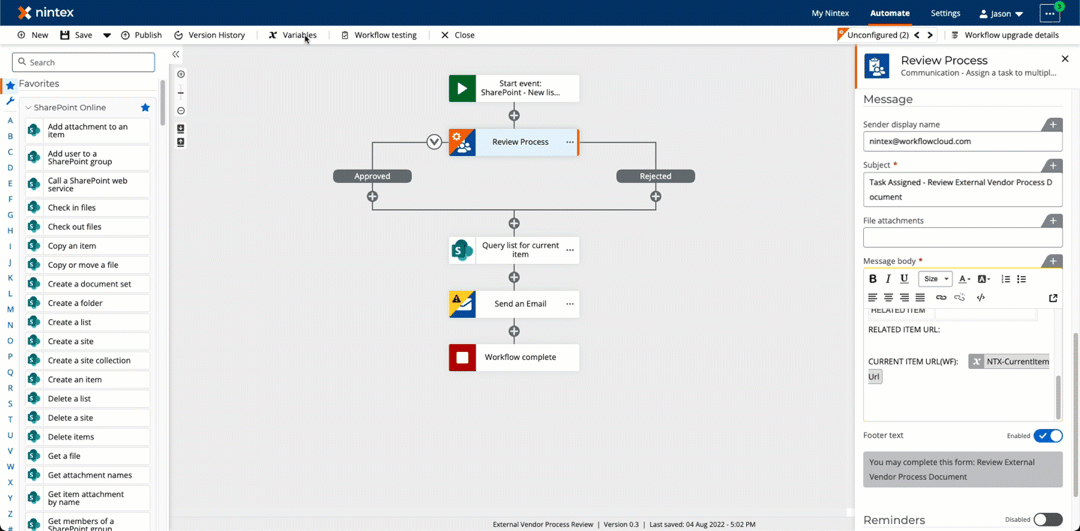Apply underline formatting in message body

click(x=904, y=279)
